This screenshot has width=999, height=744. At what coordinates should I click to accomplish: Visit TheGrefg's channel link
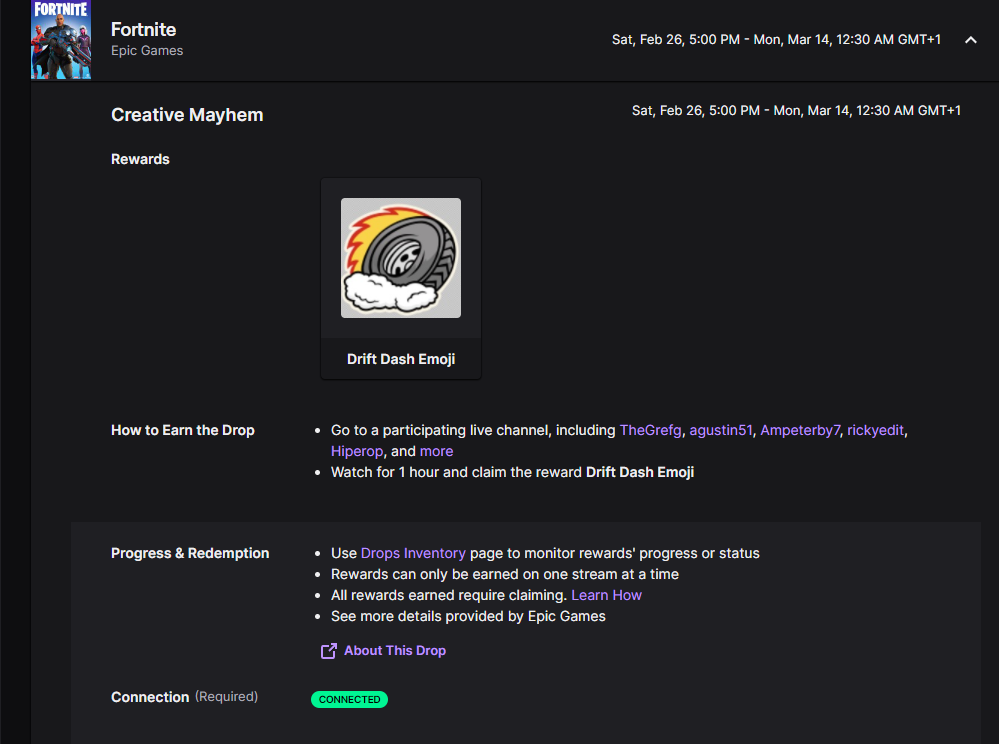click(x=650, y=430)
